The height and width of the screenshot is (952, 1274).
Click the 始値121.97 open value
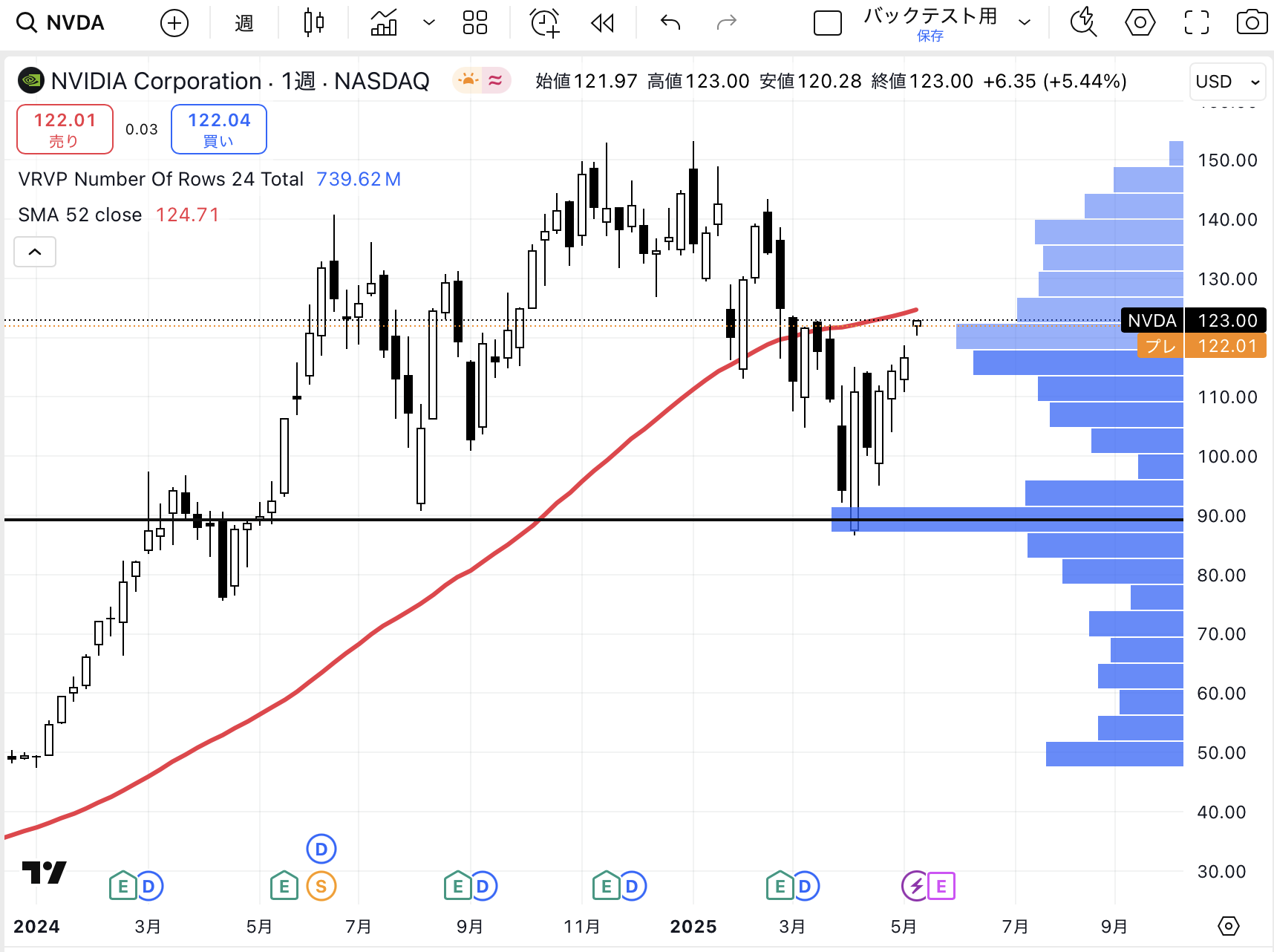(586, 81)
